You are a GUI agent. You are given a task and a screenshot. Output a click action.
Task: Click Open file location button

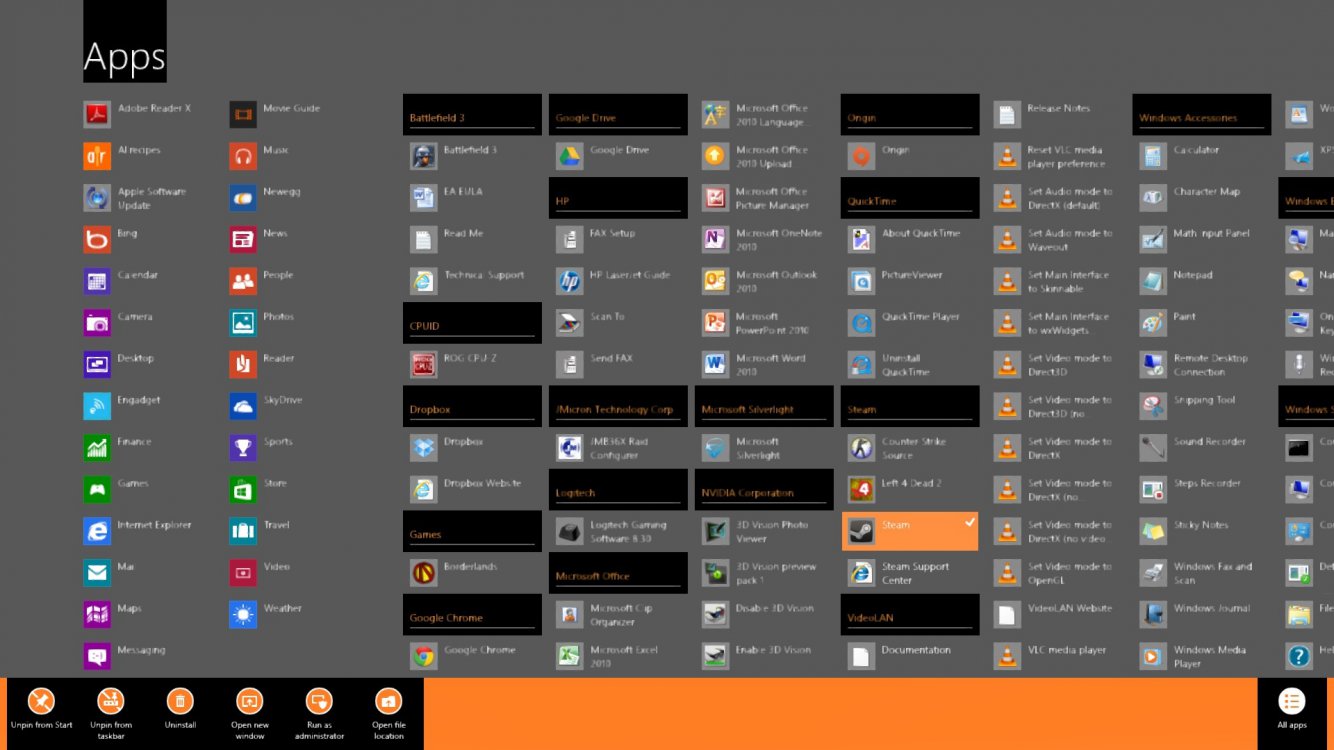click(x=388, y=713)
